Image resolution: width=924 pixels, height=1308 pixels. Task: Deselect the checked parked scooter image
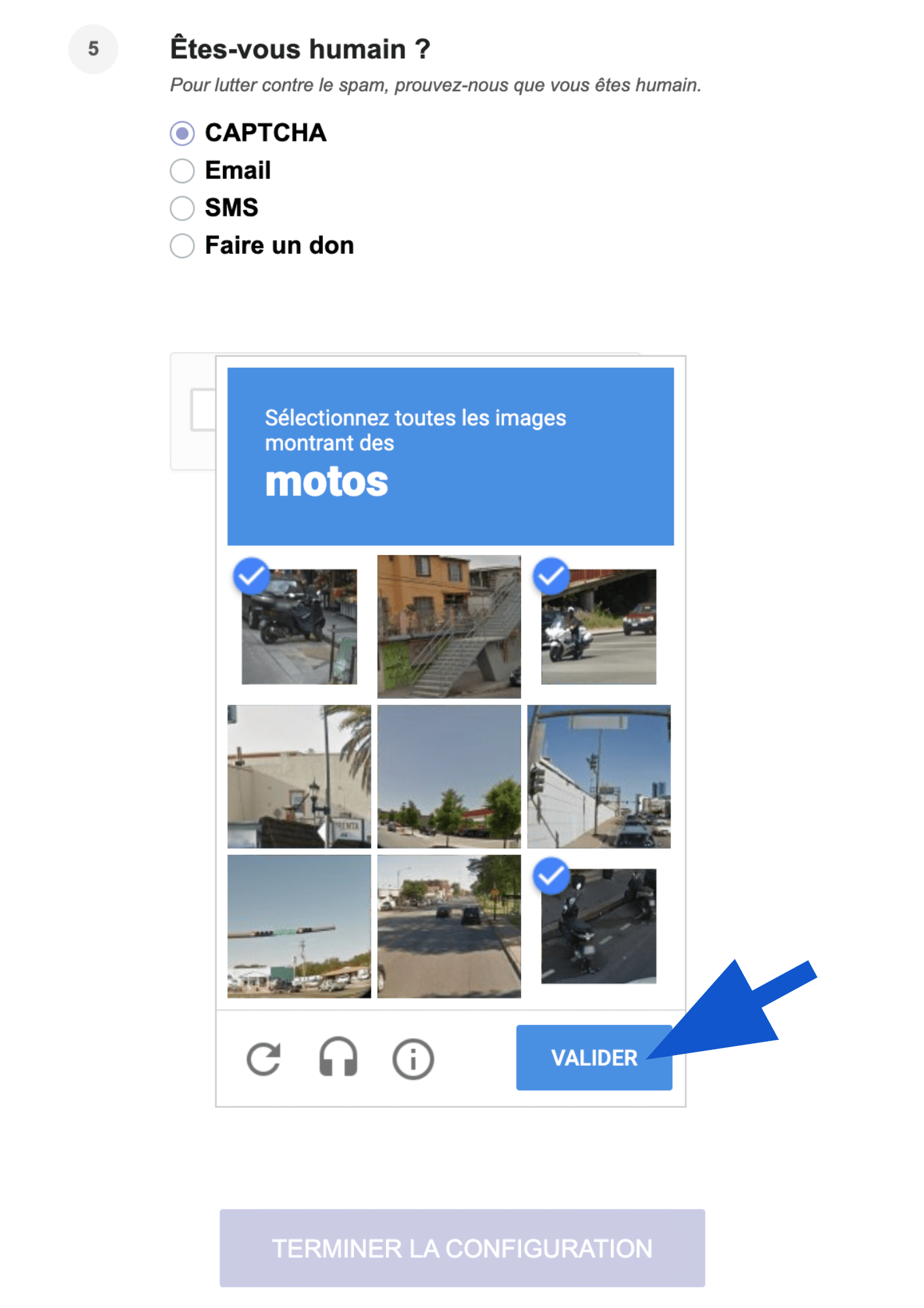point(299,627)
